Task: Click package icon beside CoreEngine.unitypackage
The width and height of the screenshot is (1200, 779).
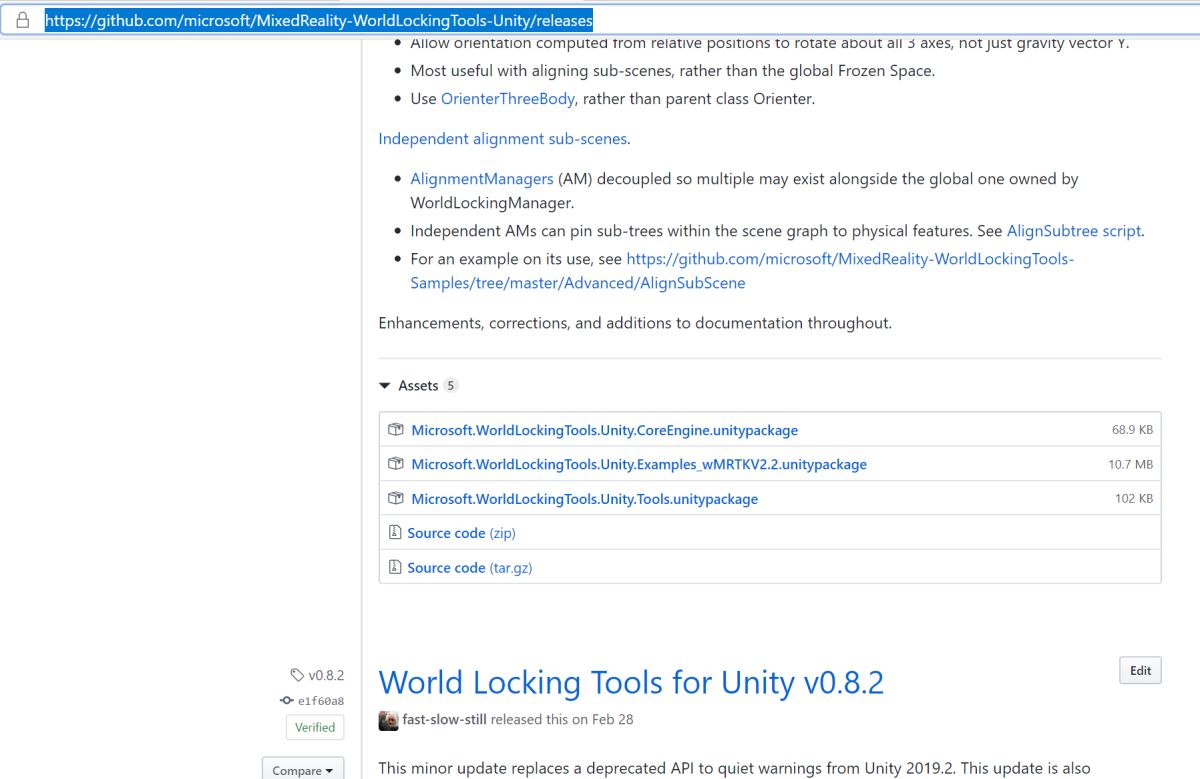Action: pos(396,430)
